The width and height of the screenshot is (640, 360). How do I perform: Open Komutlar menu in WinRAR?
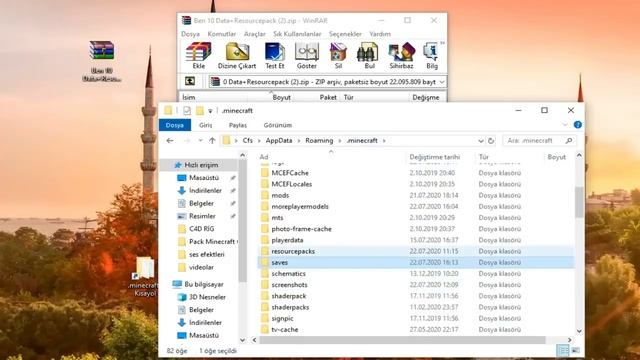(222, 34)
